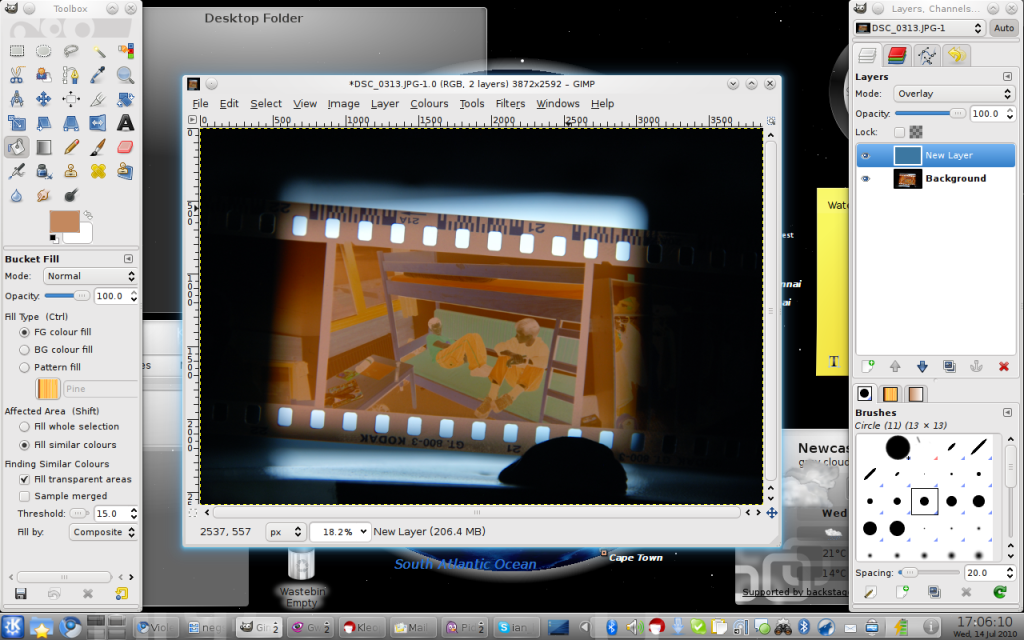Select the Fuzzy Select magic wand tool
This screenshot has height=640, width=1024.
pos(98,50)
